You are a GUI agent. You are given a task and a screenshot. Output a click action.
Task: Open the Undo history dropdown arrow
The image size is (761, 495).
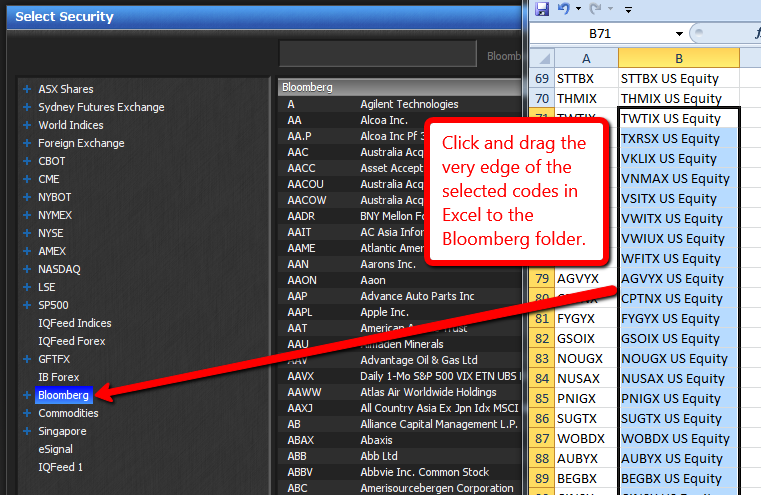pyautogui.click(x=578, y=9)
